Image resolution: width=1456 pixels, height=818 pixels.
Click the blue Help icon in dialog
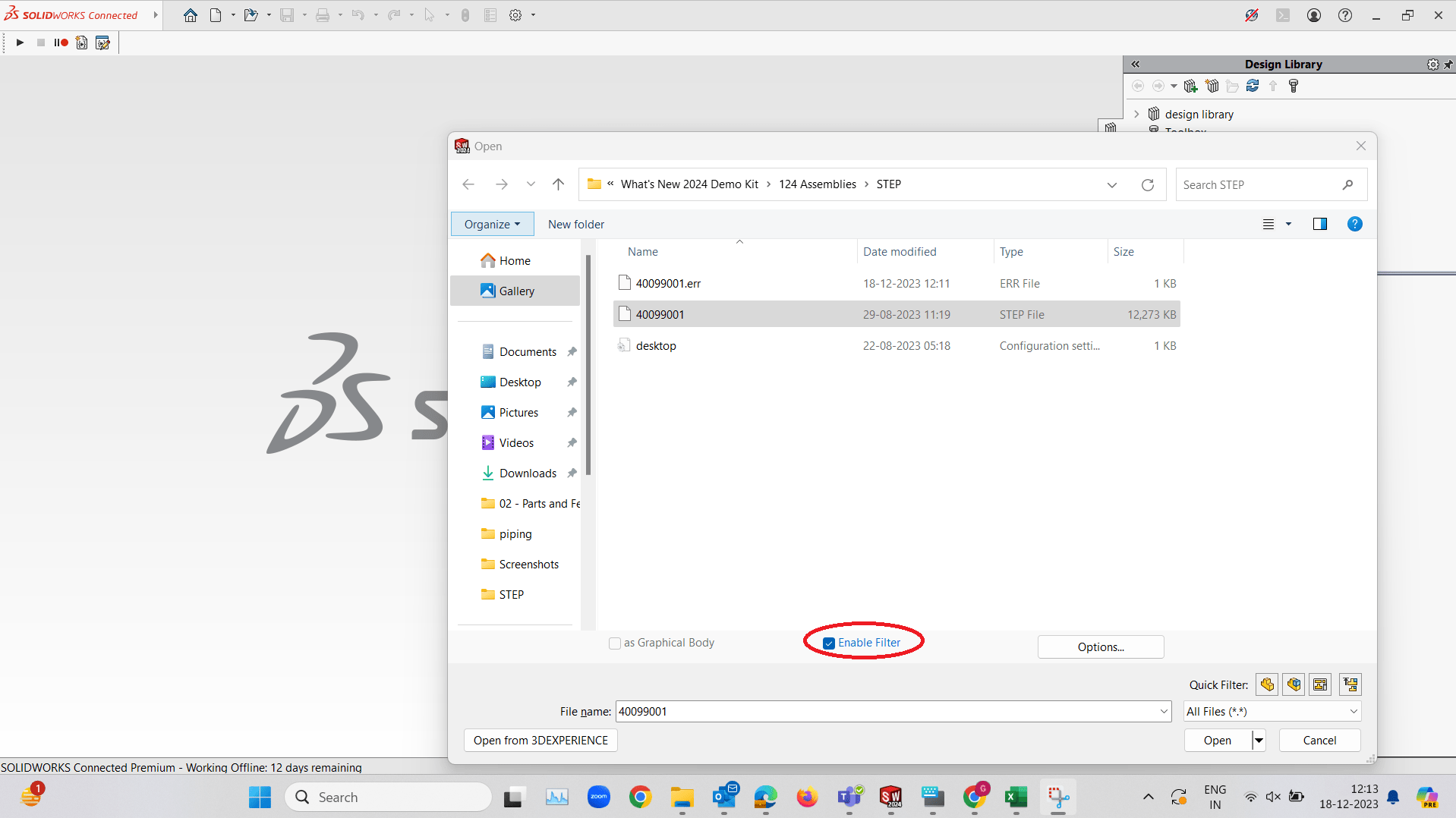[x=1355, y=225]
